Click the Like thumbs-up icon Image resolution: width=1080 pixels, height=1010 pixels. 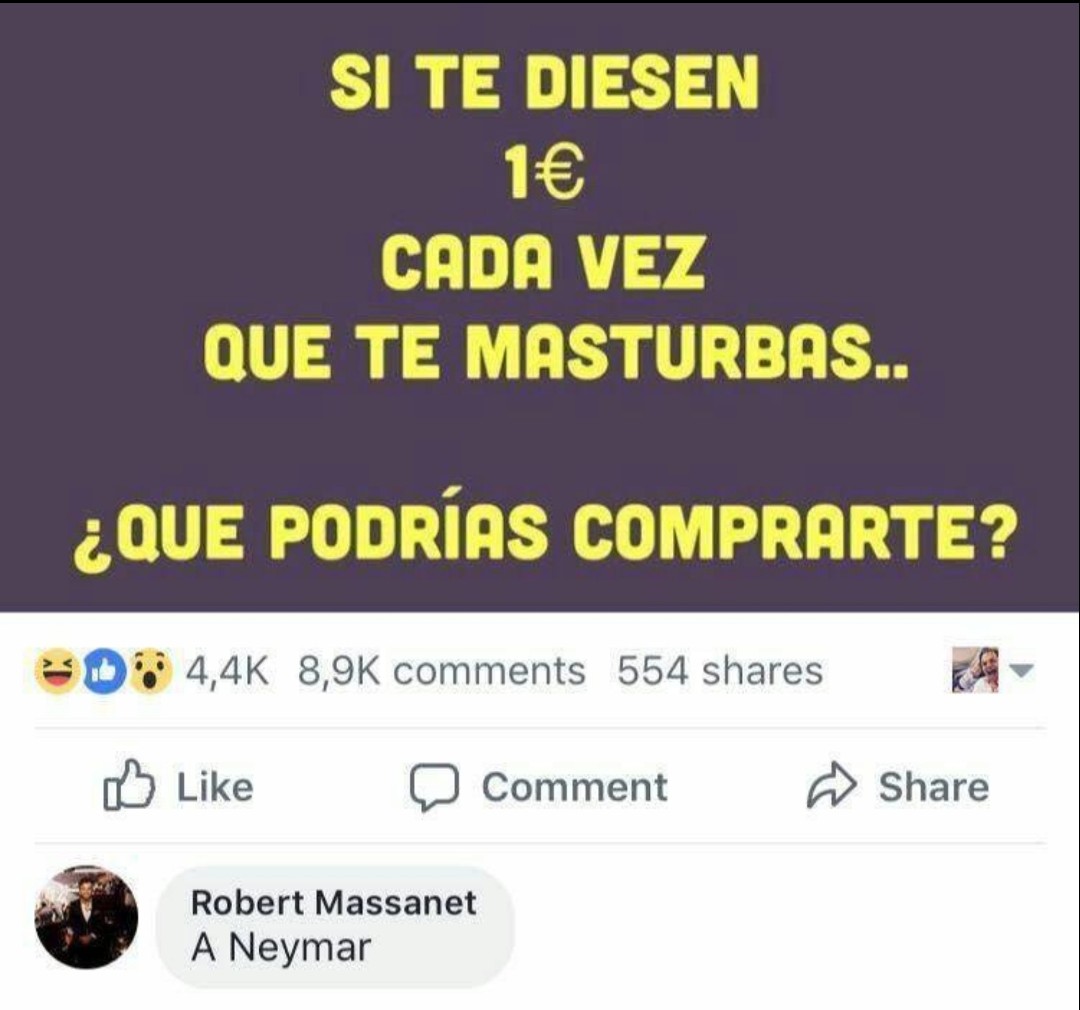point(129,785)
